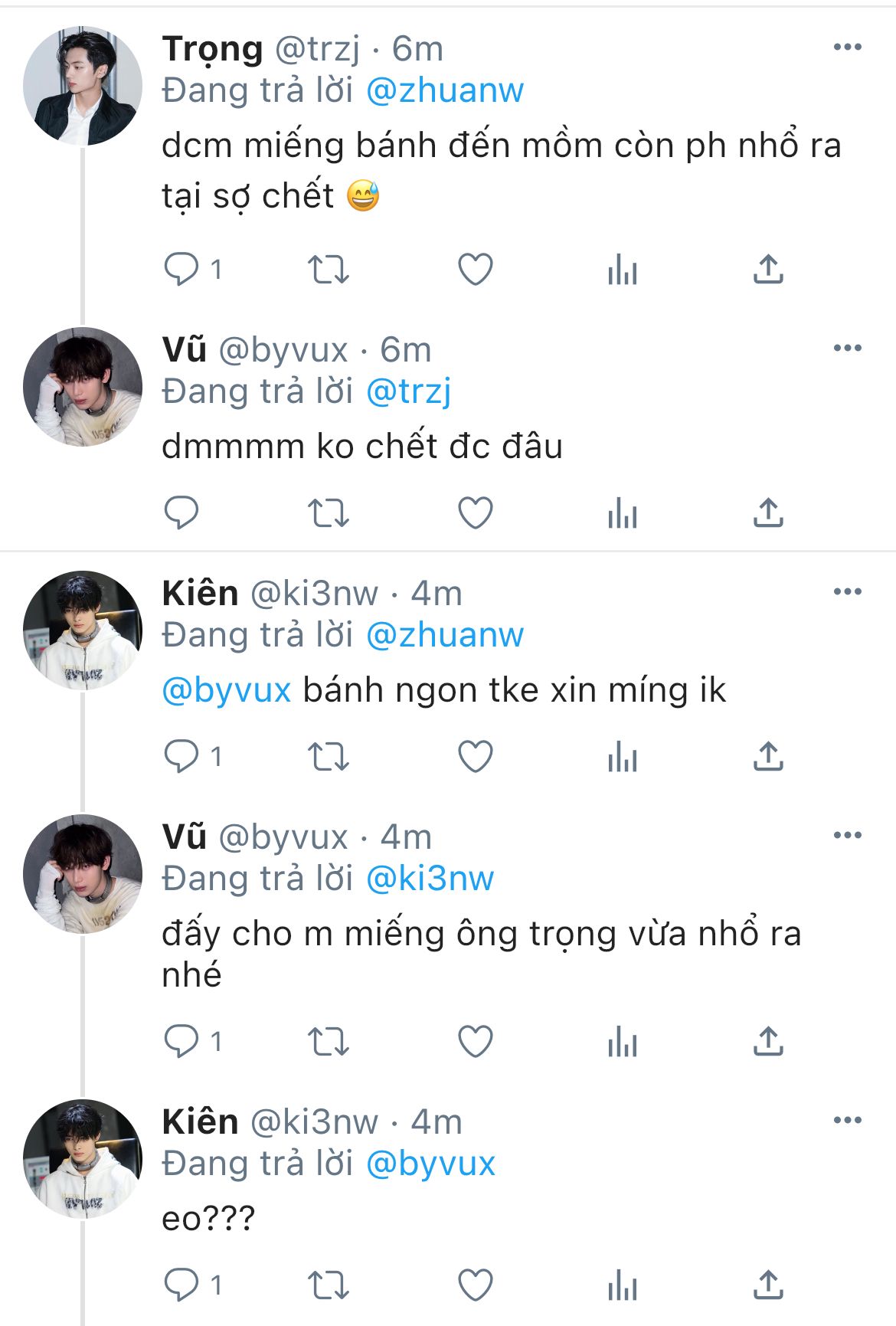Retweet Kiên's 'eo???' tweet
This screenshot has width=896, height=1326.
(328, 1285)
